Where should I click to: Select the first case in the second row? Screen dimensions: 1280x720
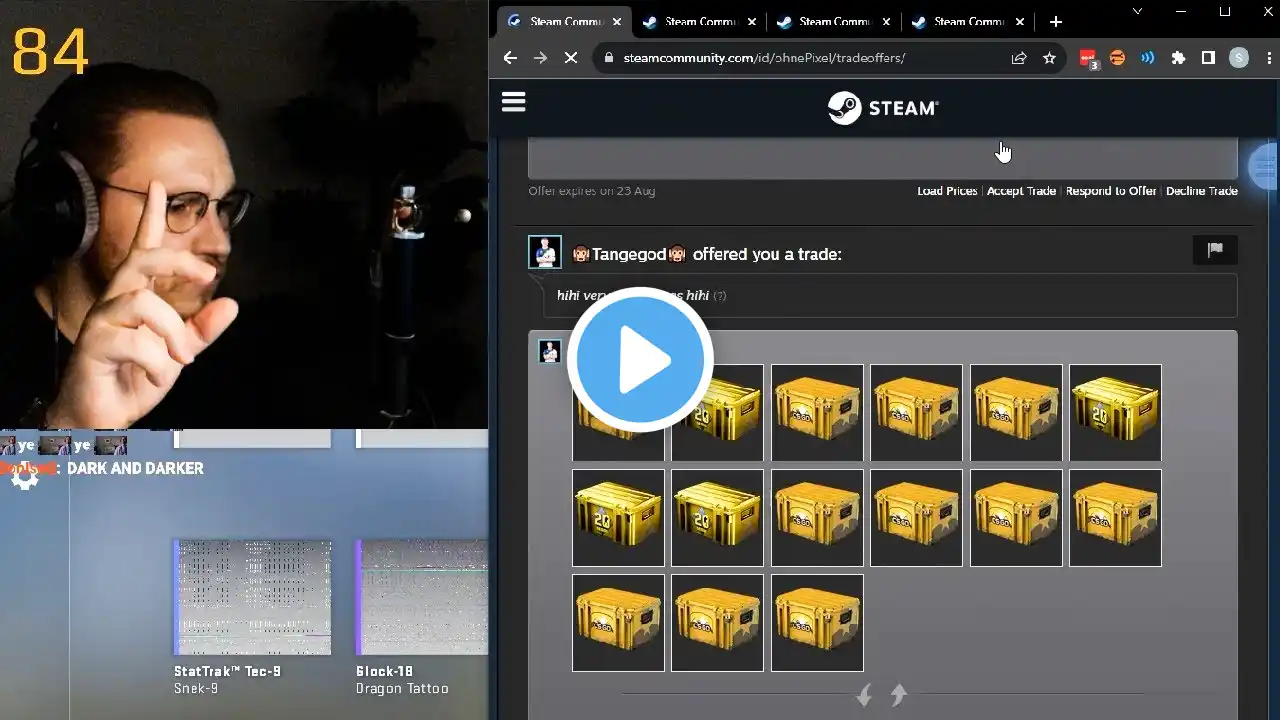618,518
